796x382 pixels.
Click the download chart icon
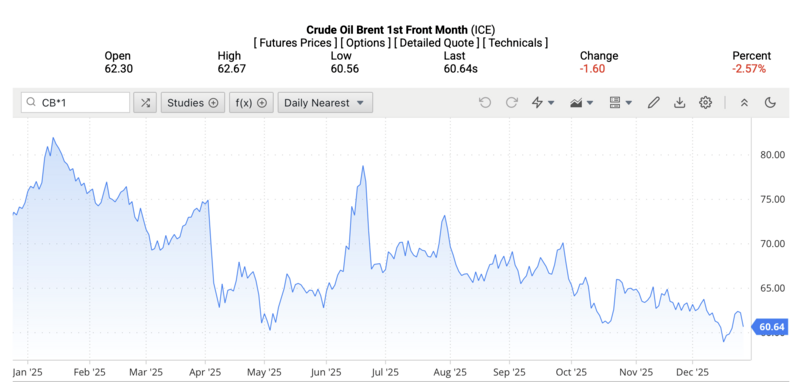(x=679, y=103)
